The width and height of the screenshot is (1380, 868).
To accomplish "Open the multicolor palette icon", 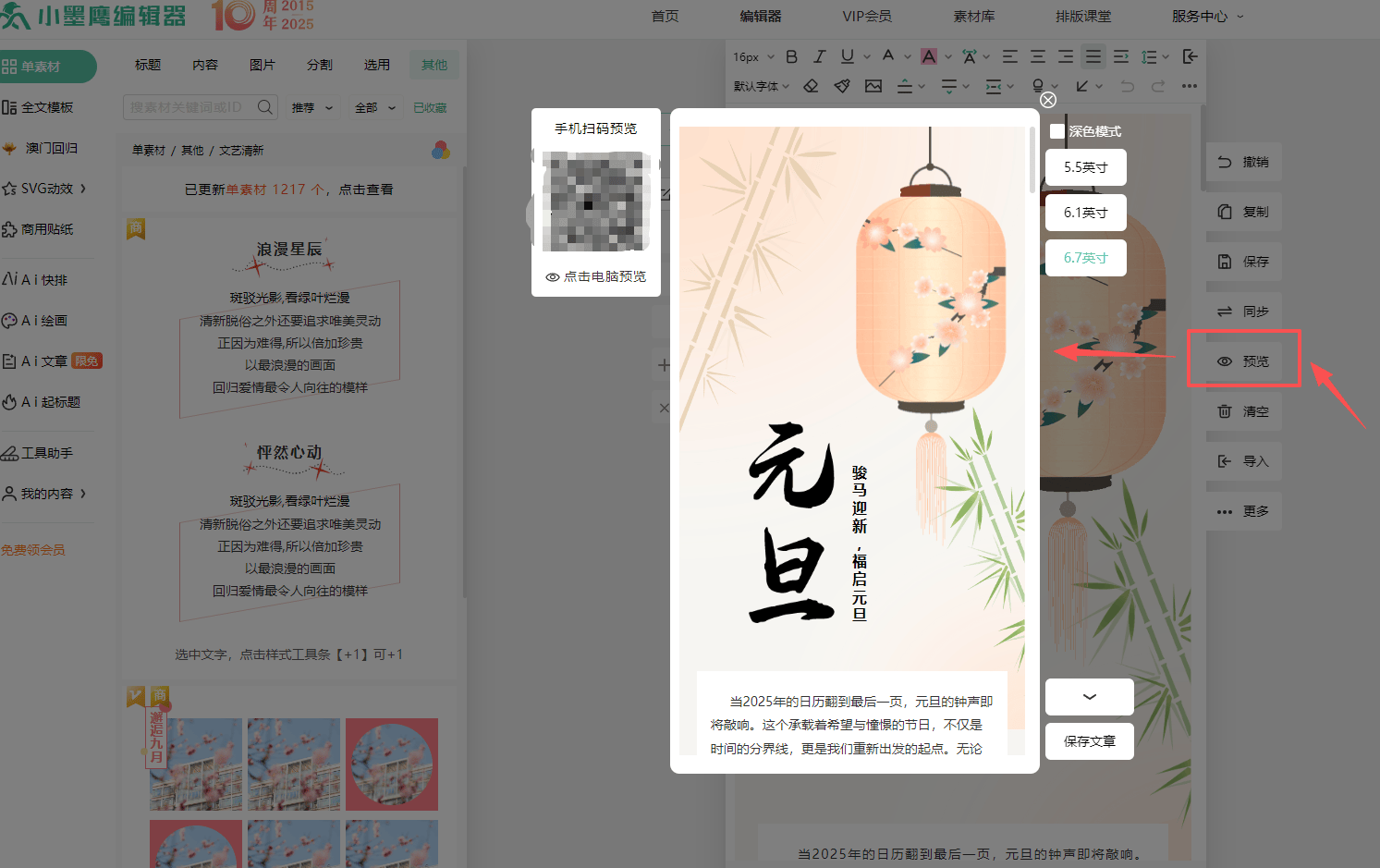I will (441, 150).
